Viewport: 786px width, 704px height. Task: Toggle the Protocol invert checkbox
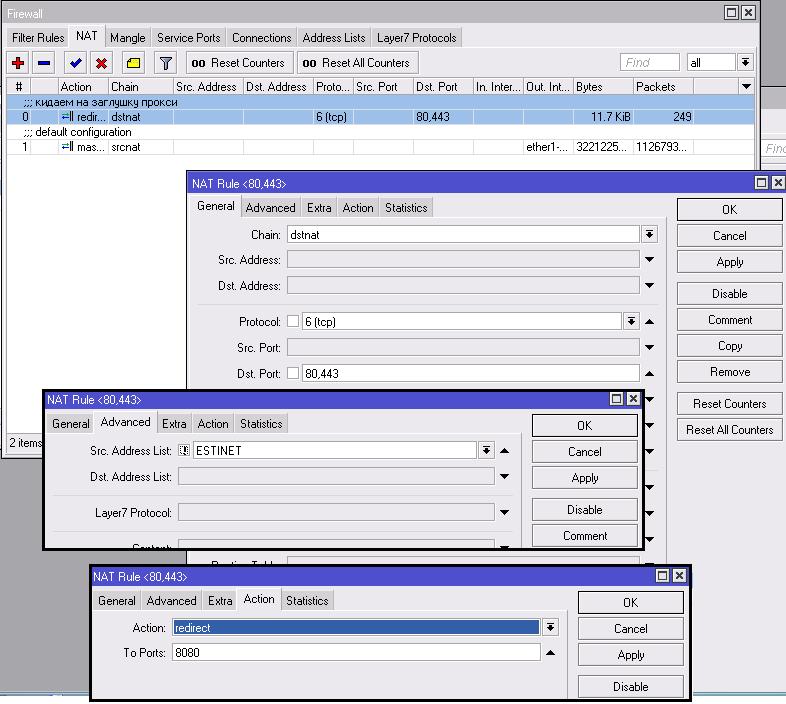pos(293,322)
